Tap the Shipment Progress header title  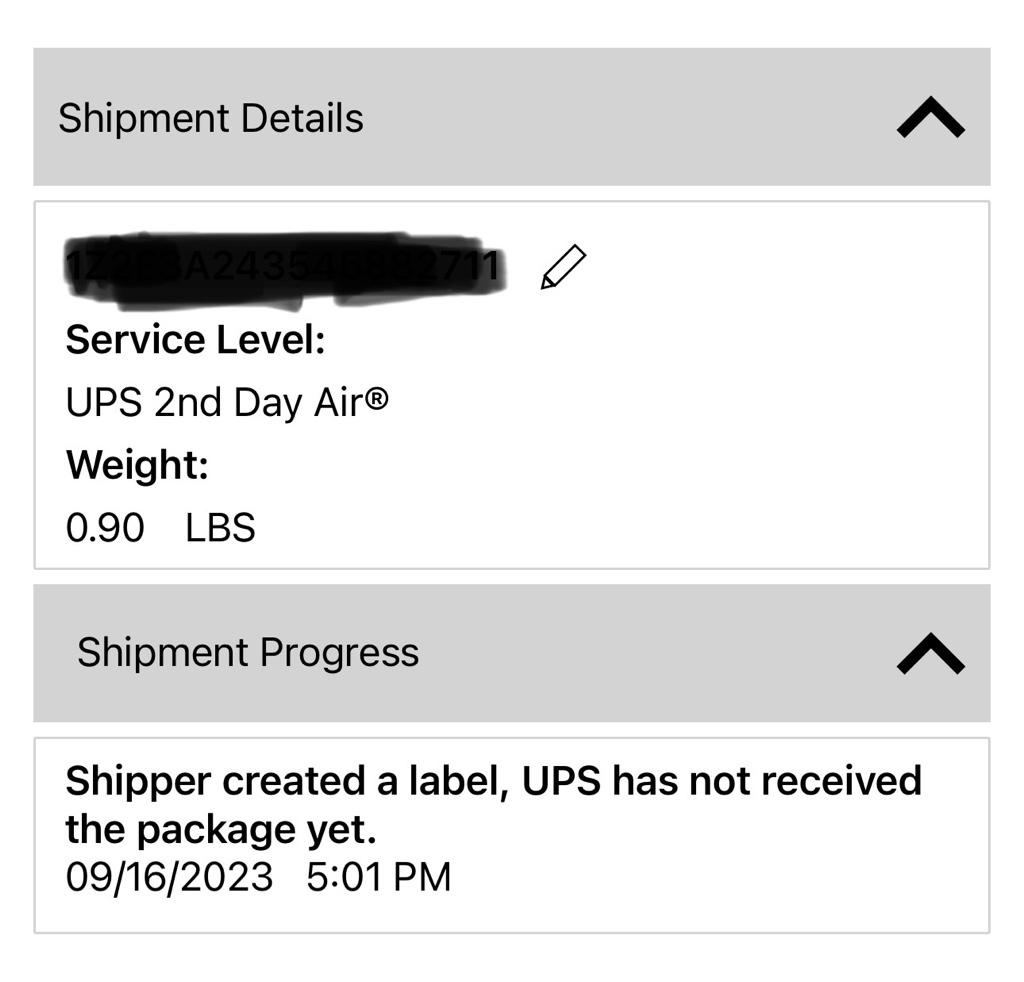tap(248, 652)
